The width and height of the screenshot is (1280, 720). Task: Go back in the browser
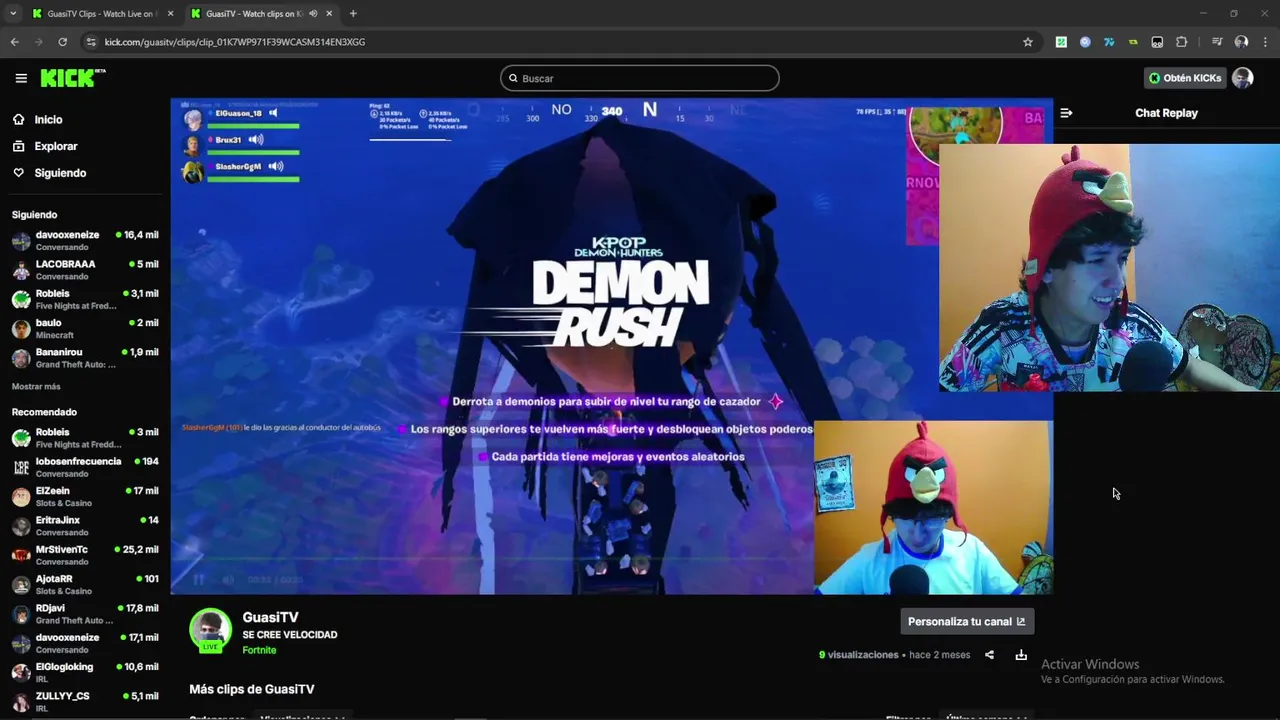click(14, 42)
